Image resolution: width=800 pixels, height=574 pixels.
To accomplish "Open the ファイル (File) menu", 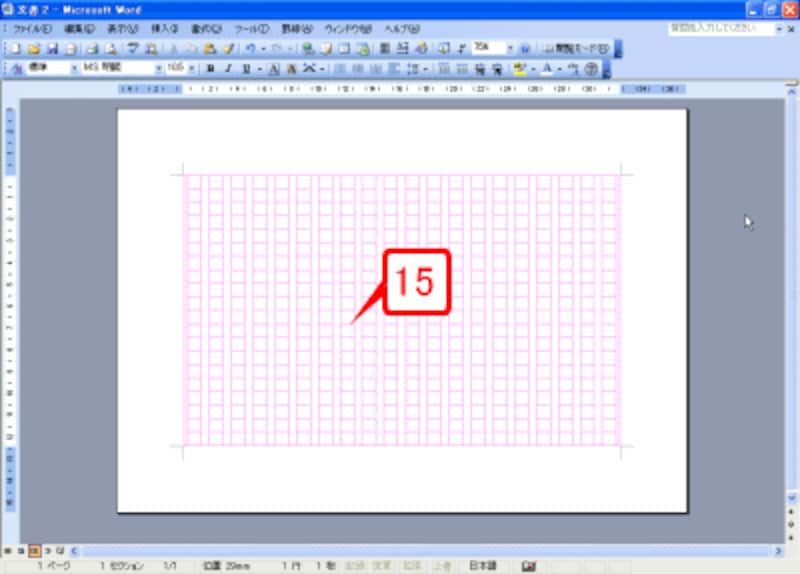I will tap(32, 29).
